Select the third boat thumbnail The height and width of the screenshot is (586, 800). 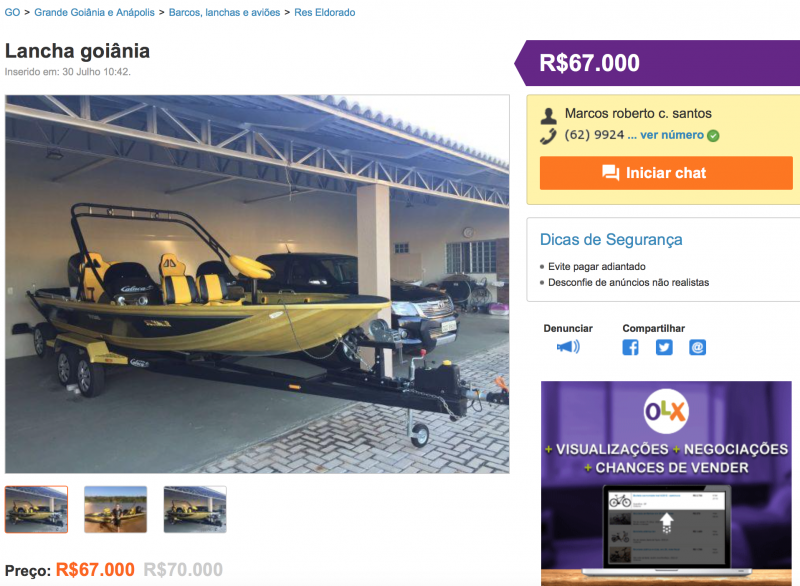[195, 509]
